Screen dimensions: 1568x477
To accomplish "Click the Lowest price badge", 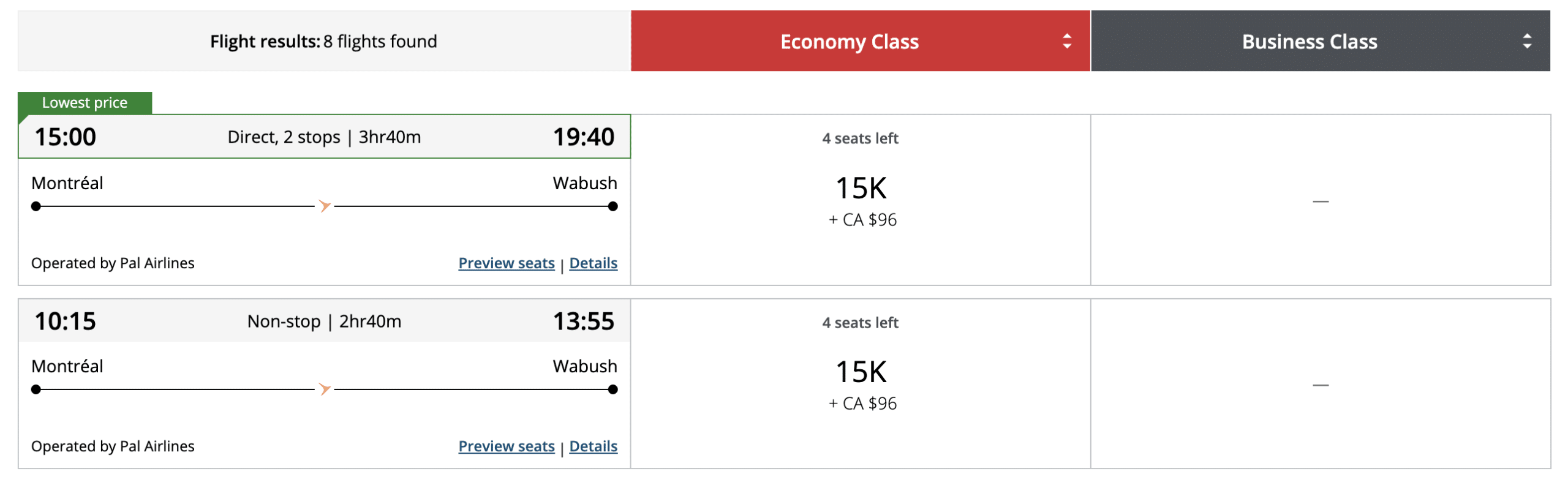I will 85,103.
